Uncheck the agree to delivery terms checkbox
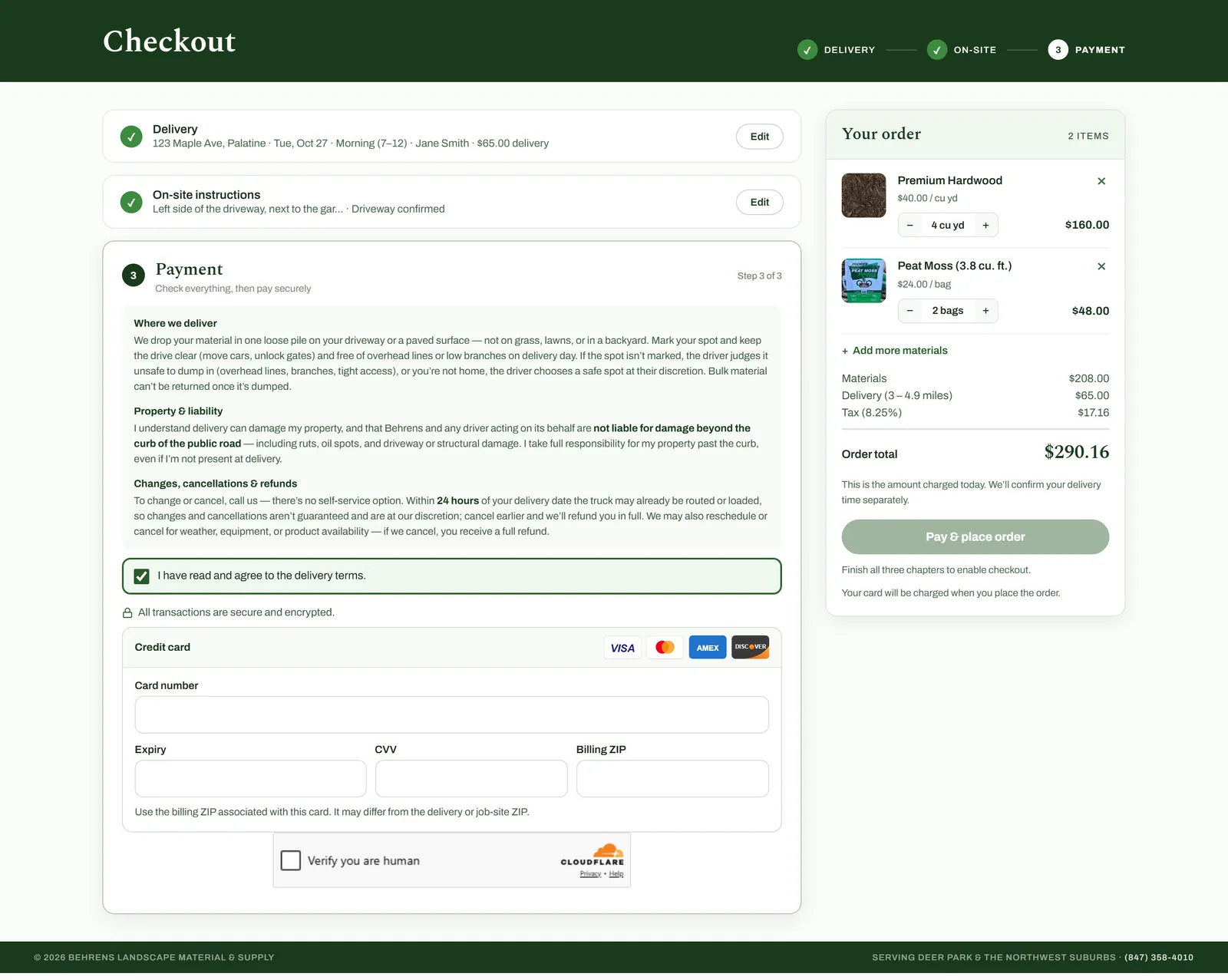The height and width of the screenshot is (980, 1228). click(x=141, y=576)
